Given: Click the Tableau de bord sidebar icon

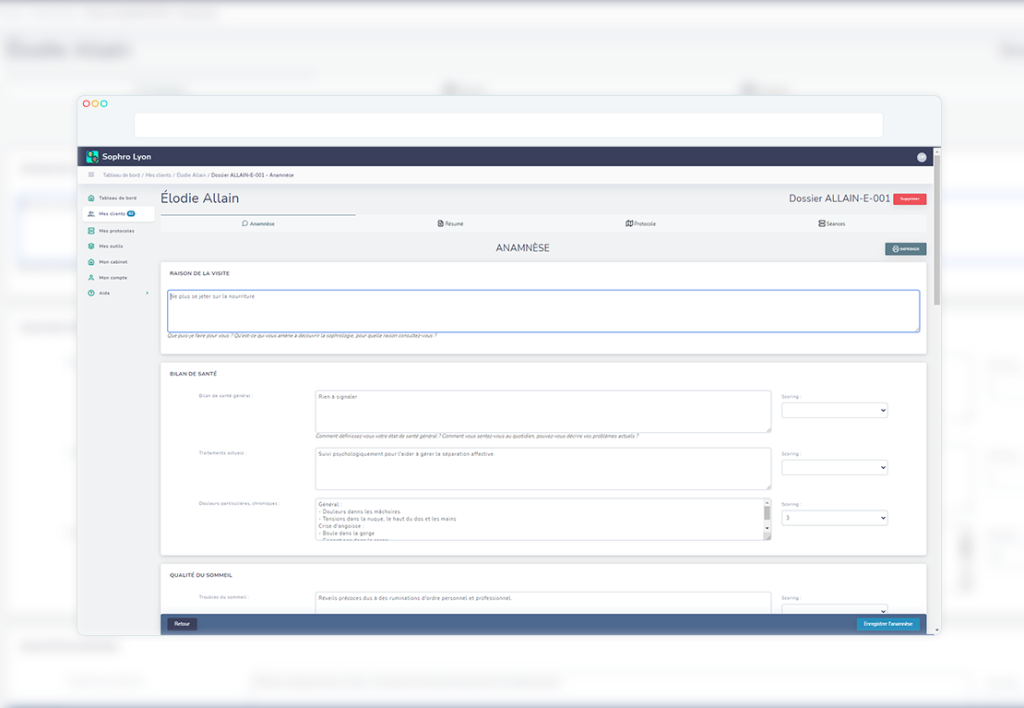Looking at the screenshot, I should 91,198.
